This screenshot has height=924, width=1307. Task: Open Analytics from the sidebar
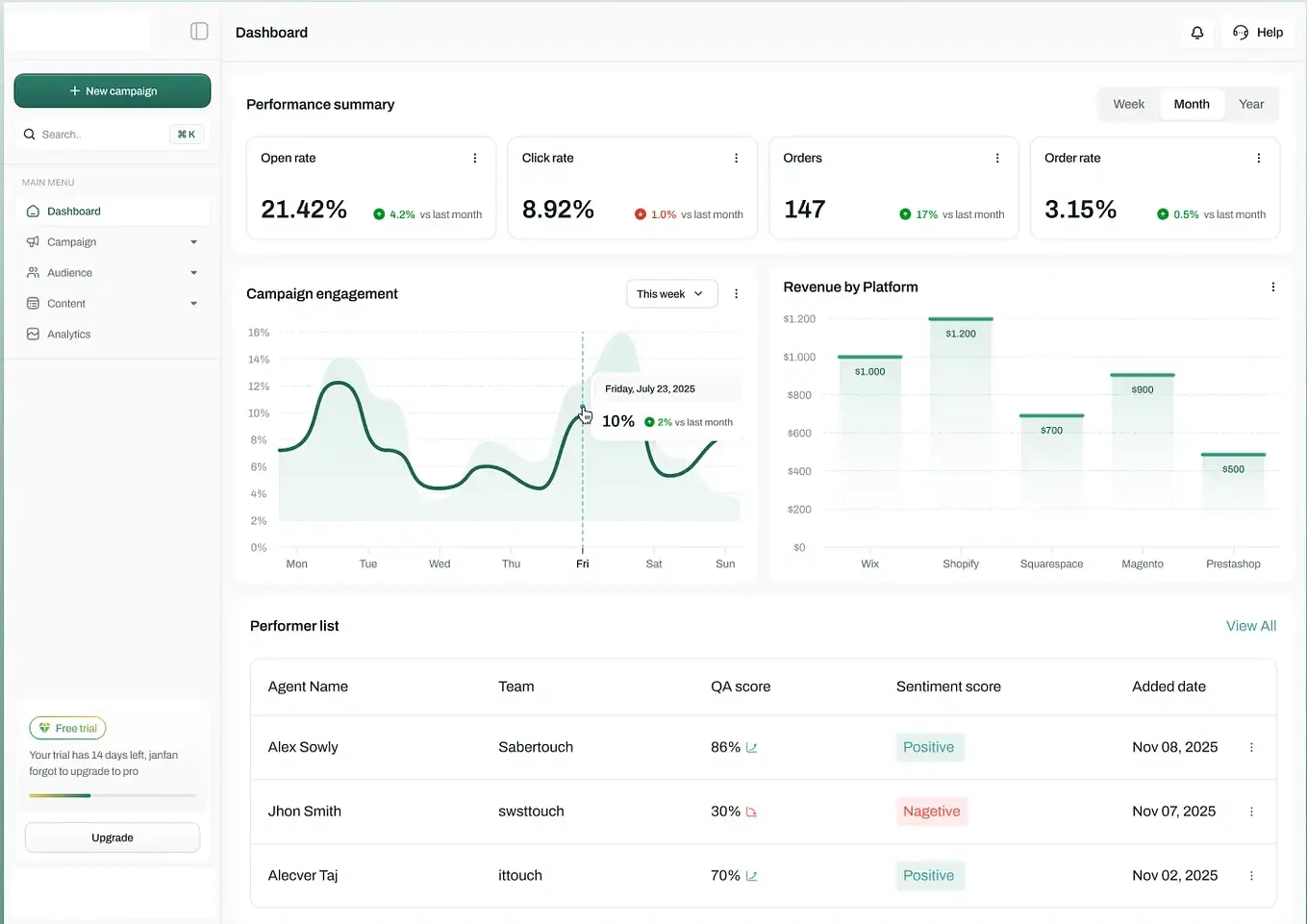pyautogui.click(x=68, y=335)
